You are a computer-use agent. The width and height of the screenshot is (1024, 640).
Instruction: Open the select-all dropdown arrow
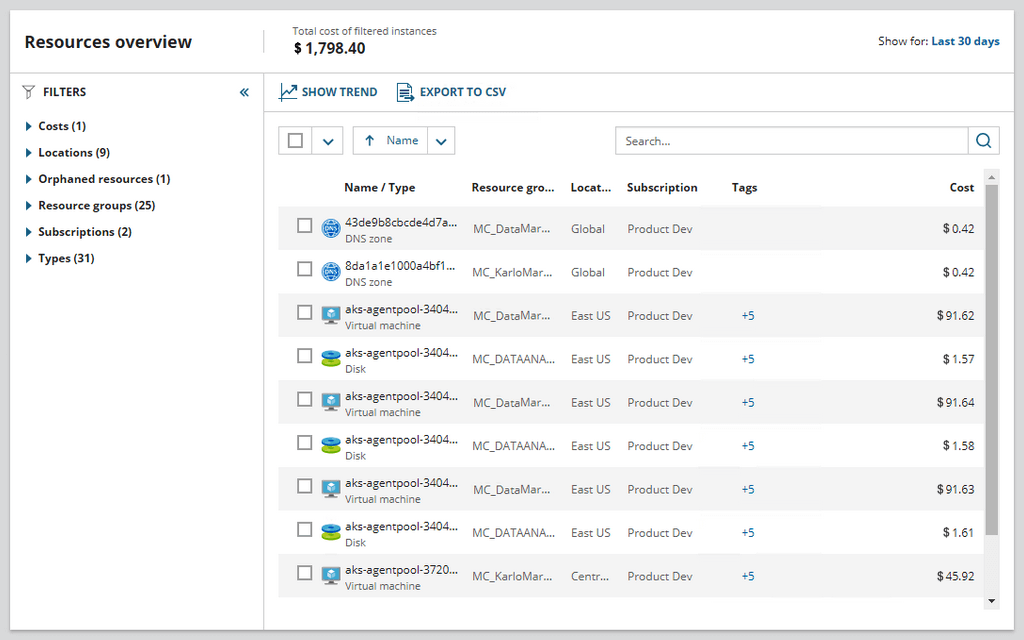point(327,141)
